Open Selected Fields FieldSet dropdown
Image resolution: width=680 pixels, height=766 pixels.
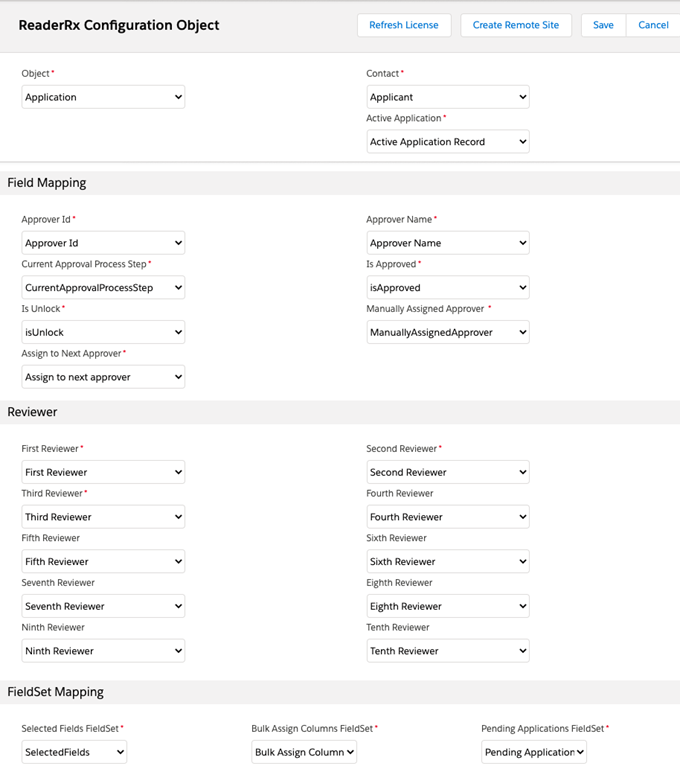(x=74, y=752)
